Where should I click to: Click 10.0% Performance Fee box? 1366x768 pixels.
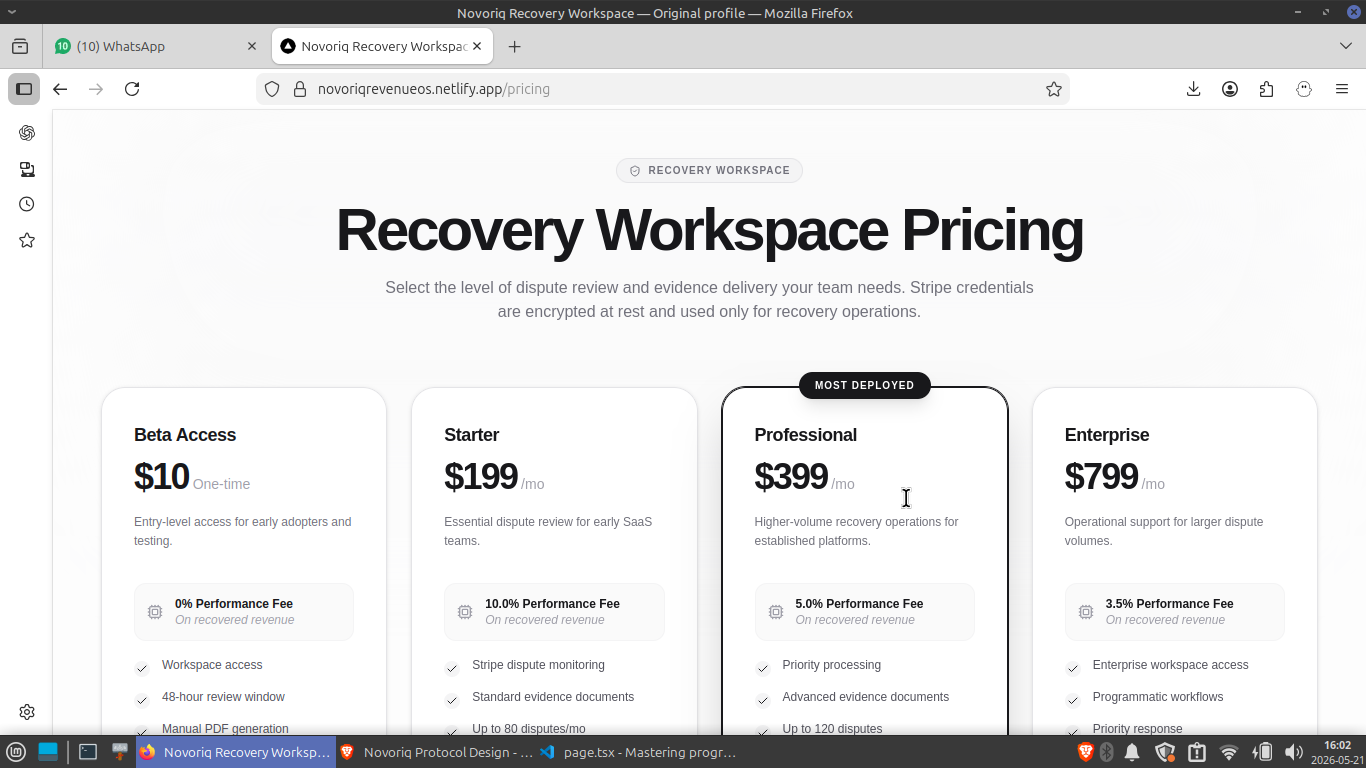pyautogui.click(x=554, y=612)
